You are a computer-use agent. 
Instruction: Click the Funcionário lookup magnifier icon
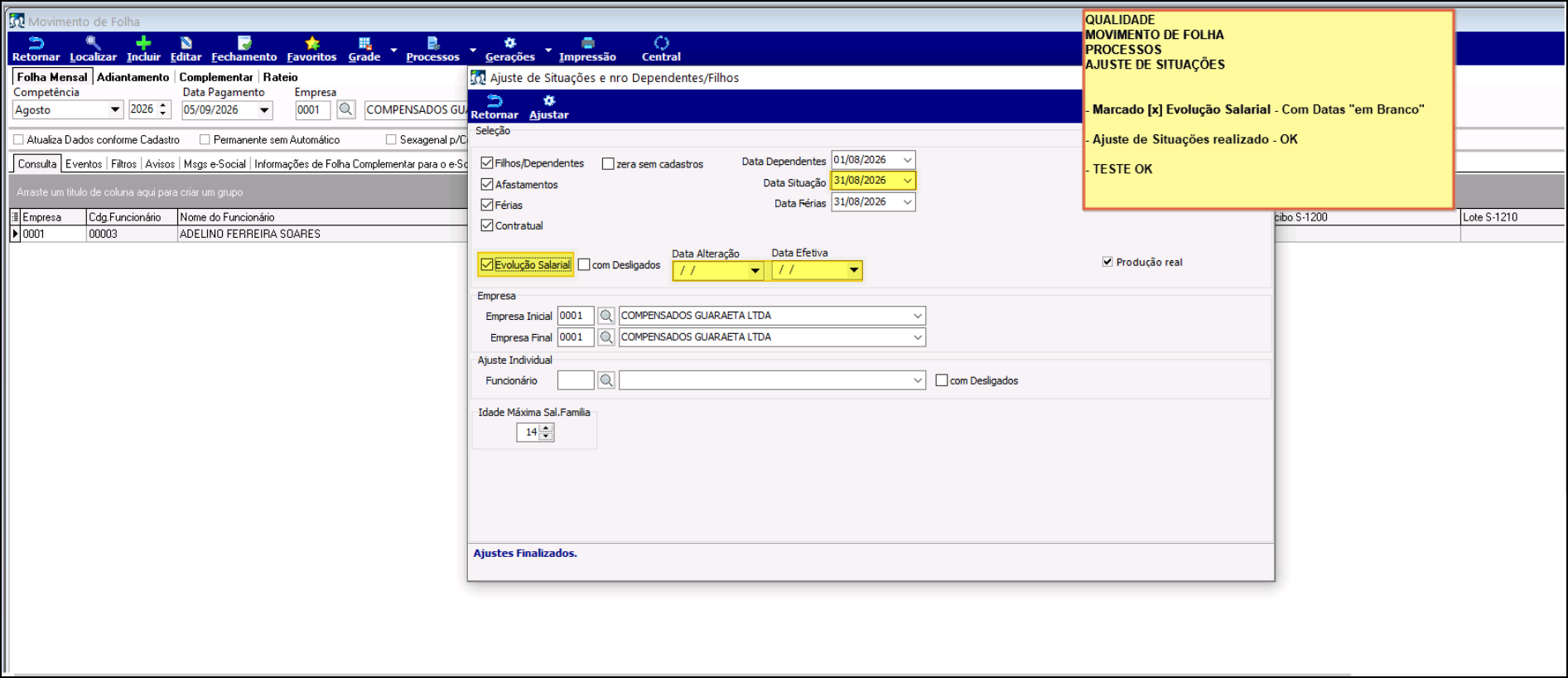tap(606, 380)
